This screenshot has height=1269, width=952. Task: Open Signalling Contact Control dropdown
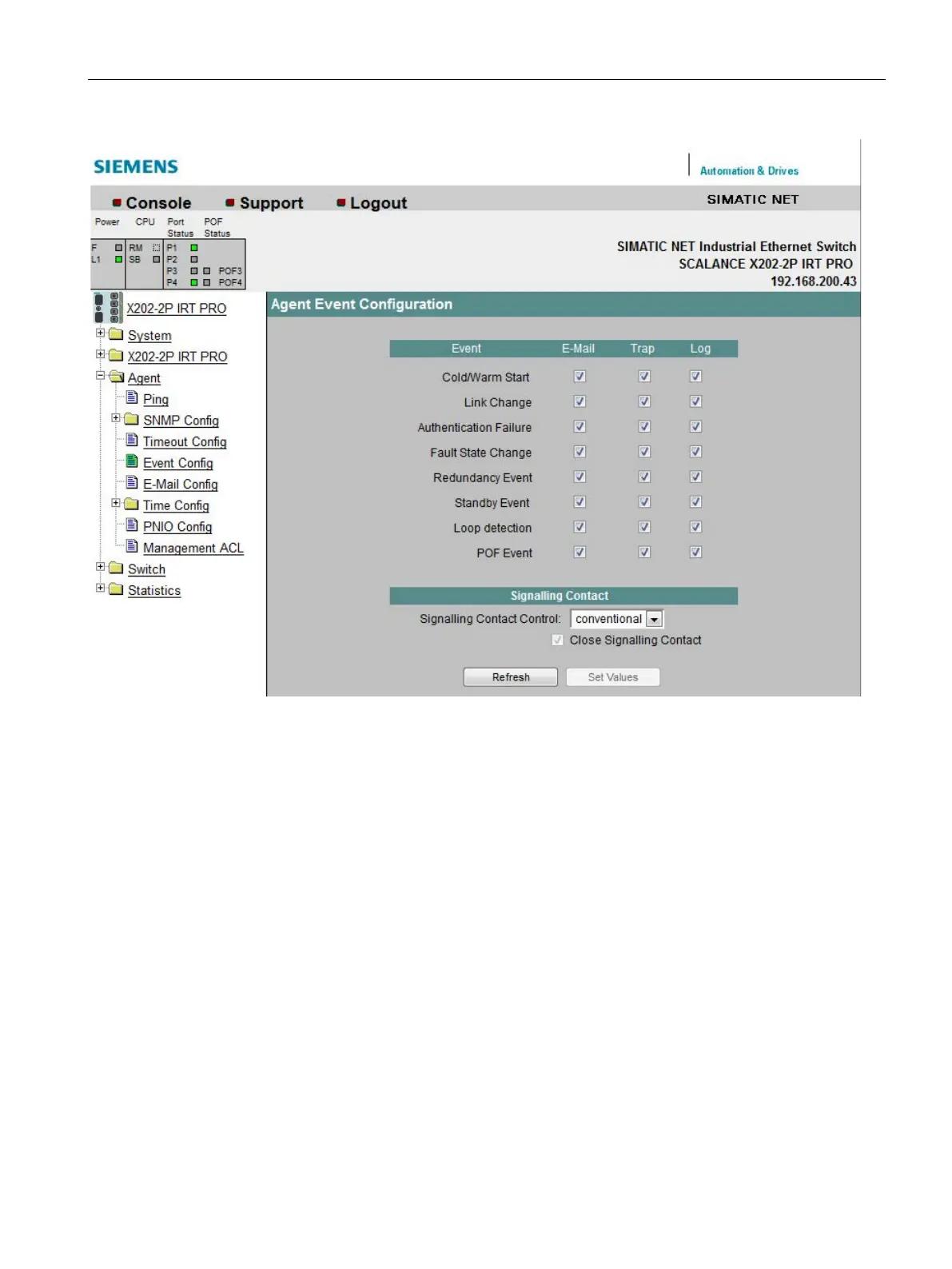point(616,619)
